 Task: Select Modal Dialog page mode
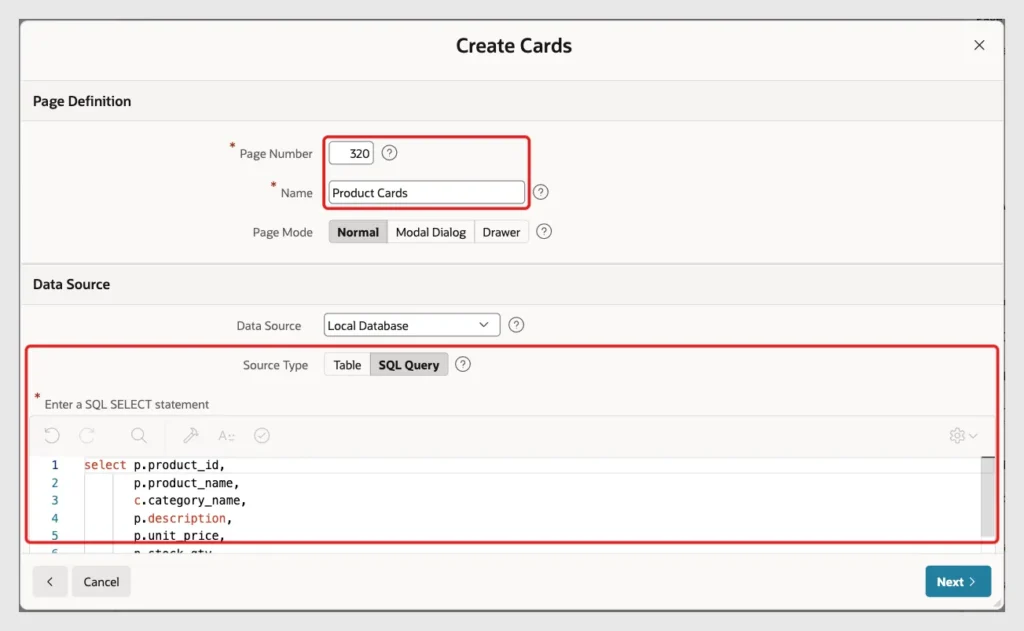click(431, 232)
